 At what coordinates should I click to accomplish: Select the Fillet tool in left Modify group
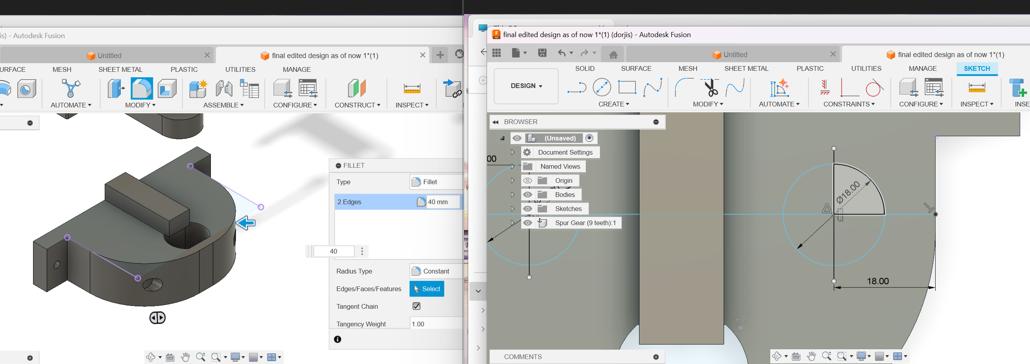[x=142, y=88]
